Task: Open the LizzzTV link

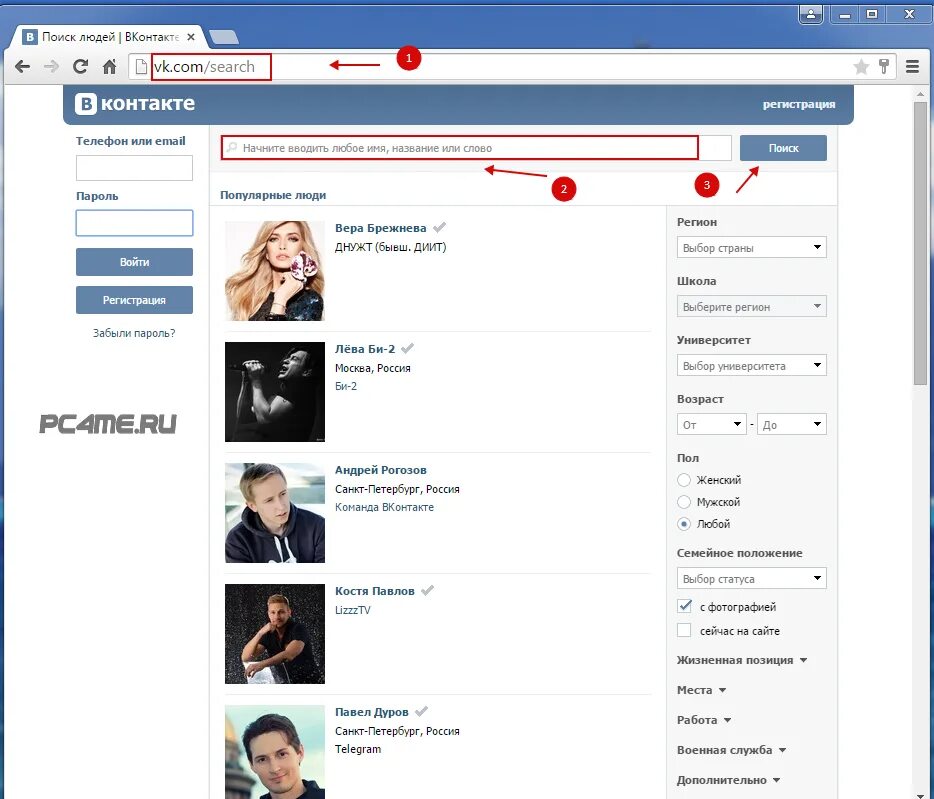Action: click(x=353, y=610)
